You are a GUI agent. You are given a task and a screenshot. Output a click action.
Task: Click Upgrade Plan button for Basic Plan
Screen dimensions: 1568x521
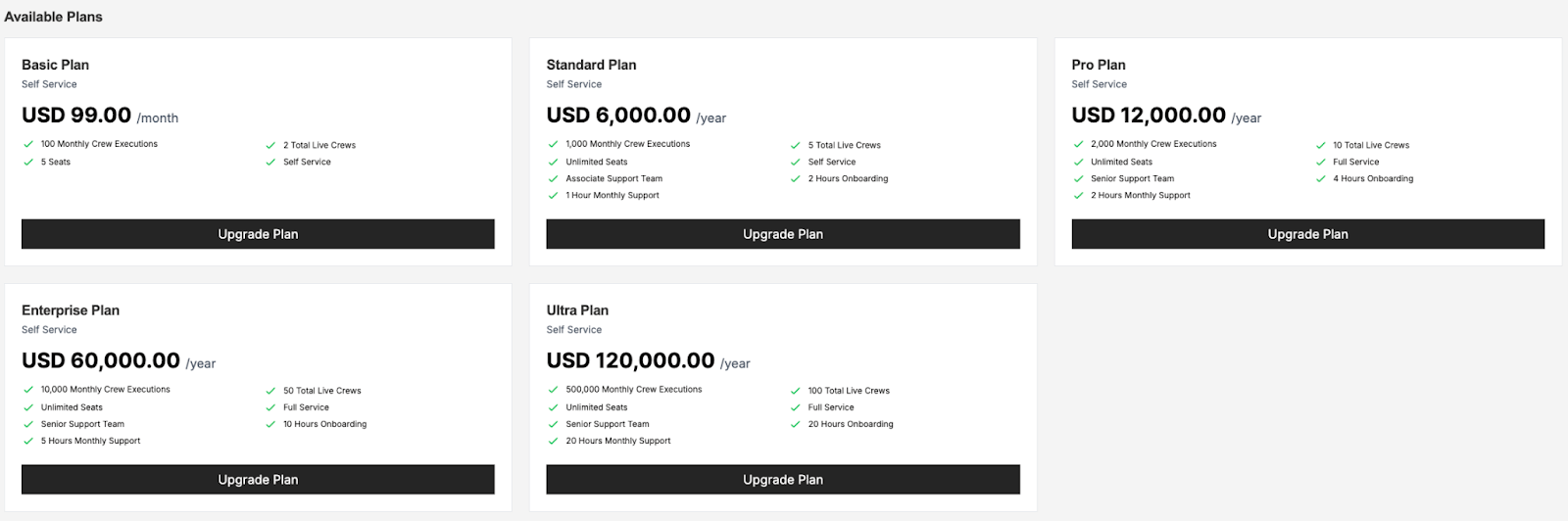coord(258,234)
